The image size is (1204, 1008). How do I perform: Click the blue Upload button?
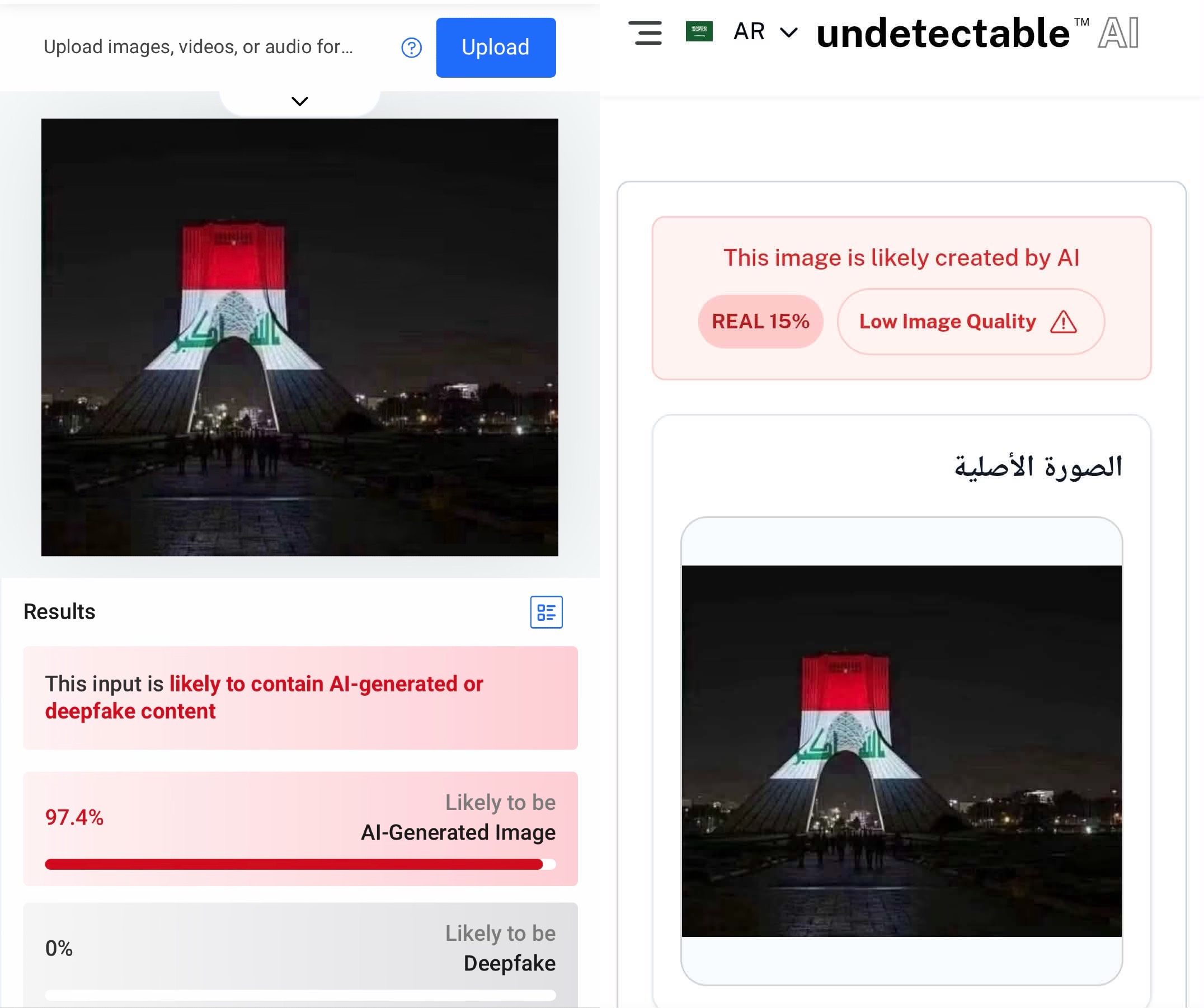496,48
